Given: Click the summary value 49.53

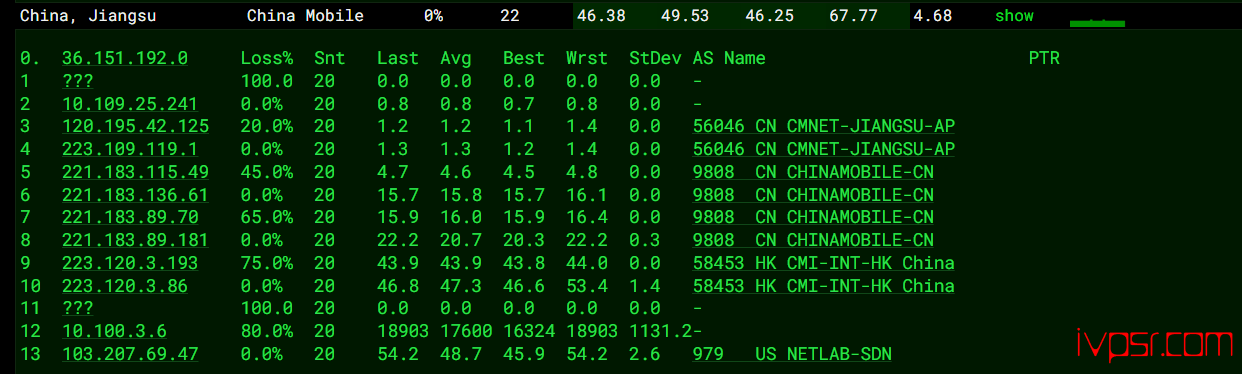Looking at the screenshot, I should click(x=685, y=16).
